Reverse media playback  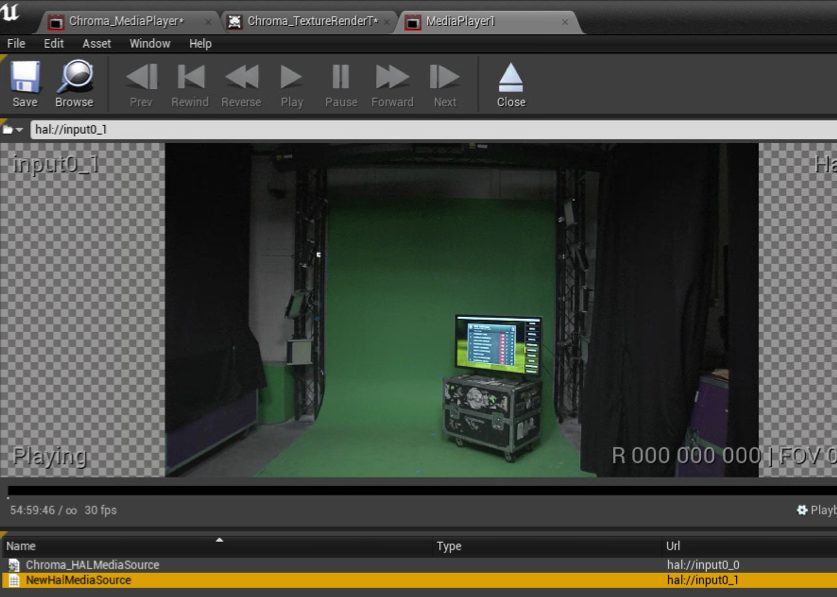(x=241, y=84)
